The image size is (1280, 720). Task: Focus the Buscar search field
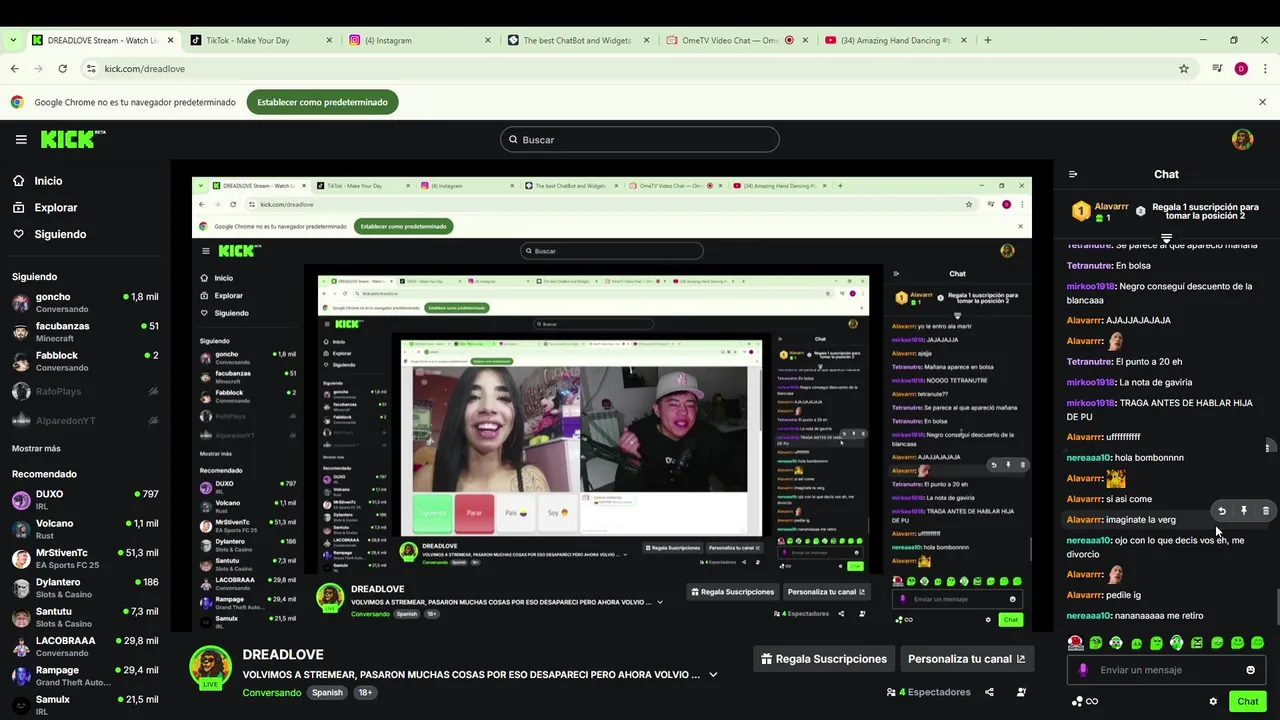[x=640, y=140]
